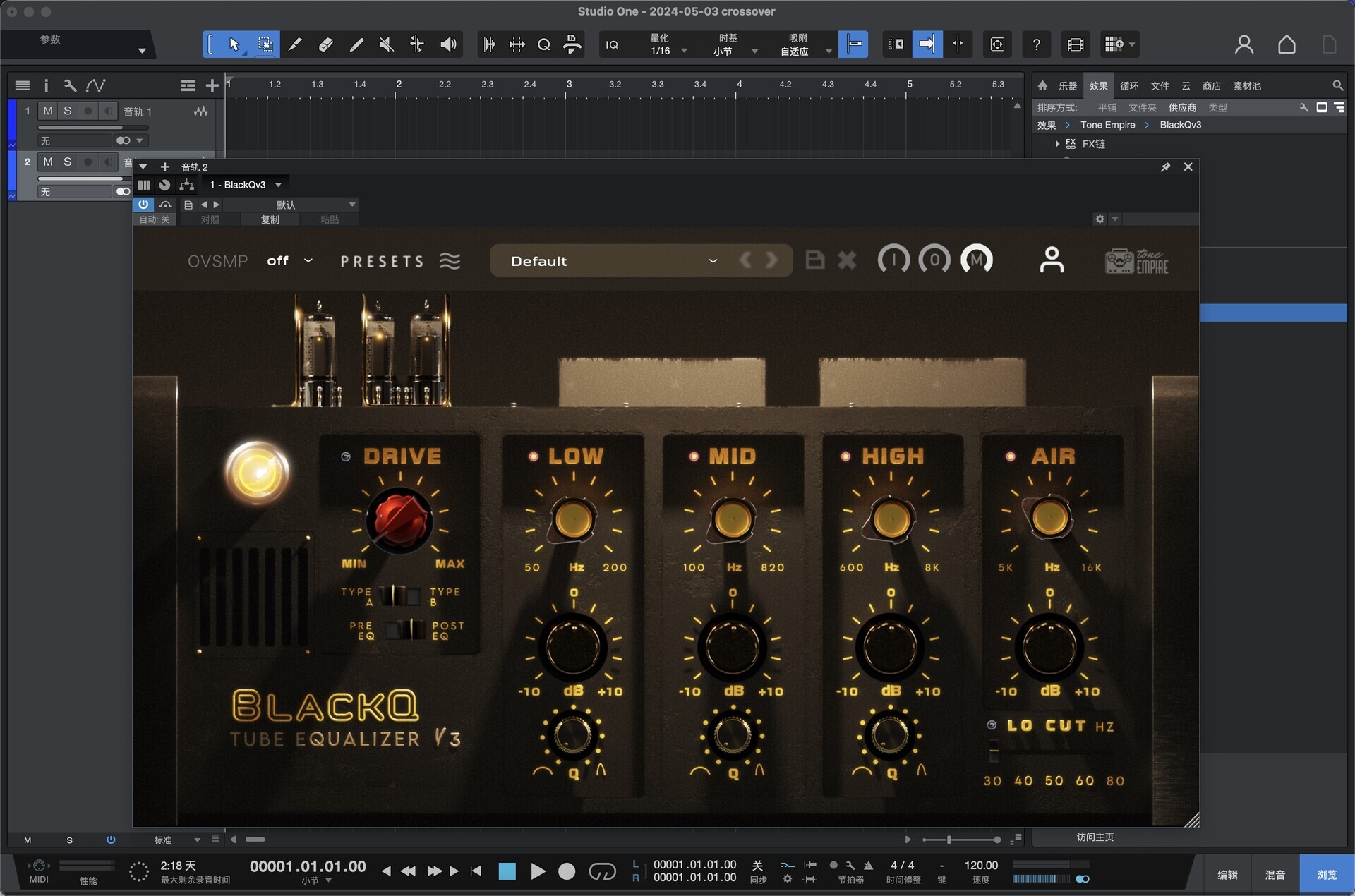Screen dimensions: 1355x896
Task: Solo track 1 with S button
Action: coord(67,111)
